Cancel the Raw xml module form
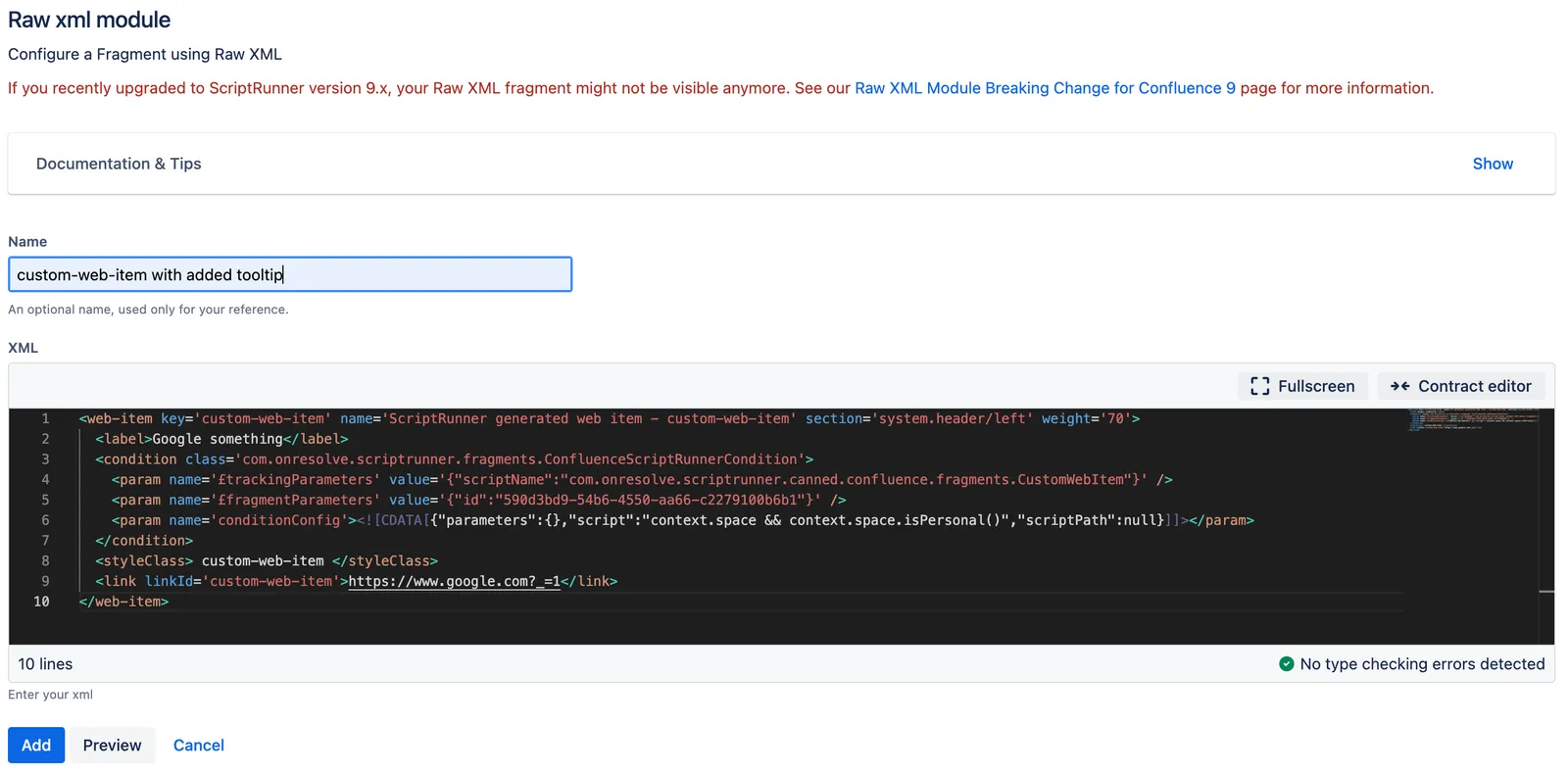This screenshot has width=1568, height=772. (x=199, y=746)
